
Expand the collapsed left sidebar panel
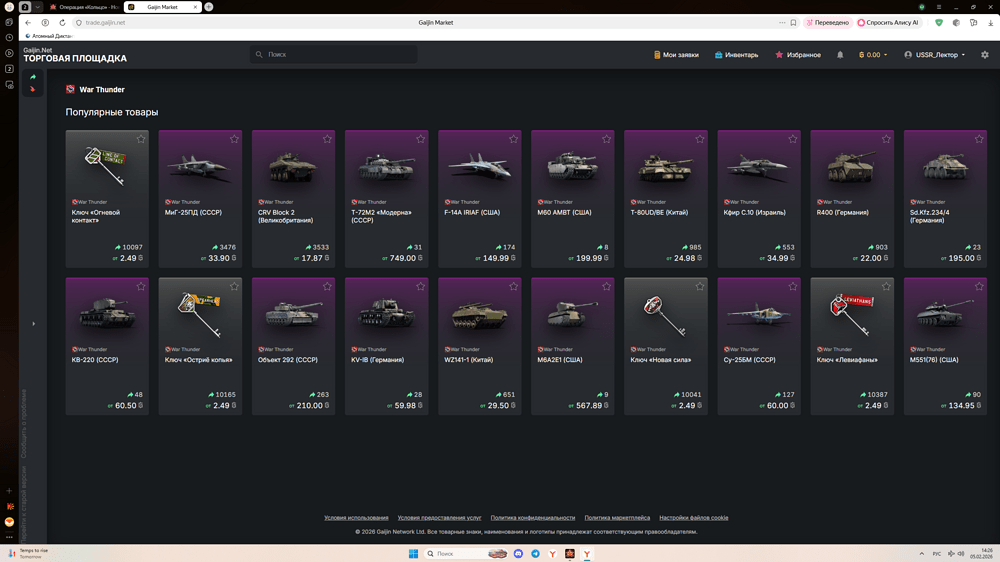33,323
